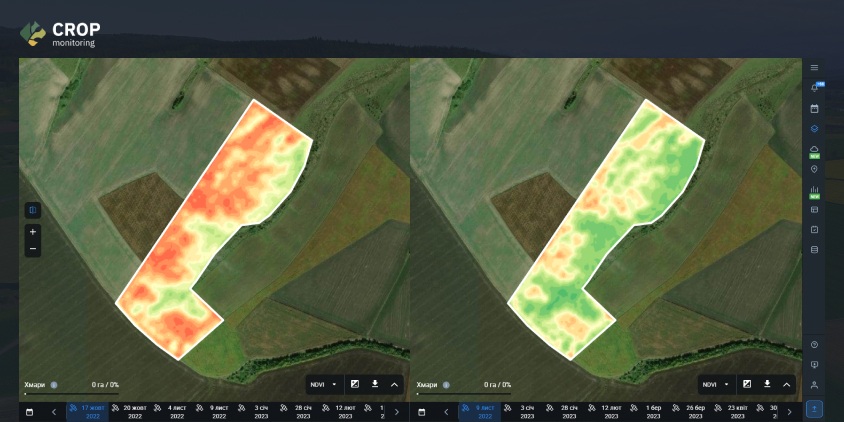
Task: Click the Crop Monitoring logo
Action: [60, 34]
